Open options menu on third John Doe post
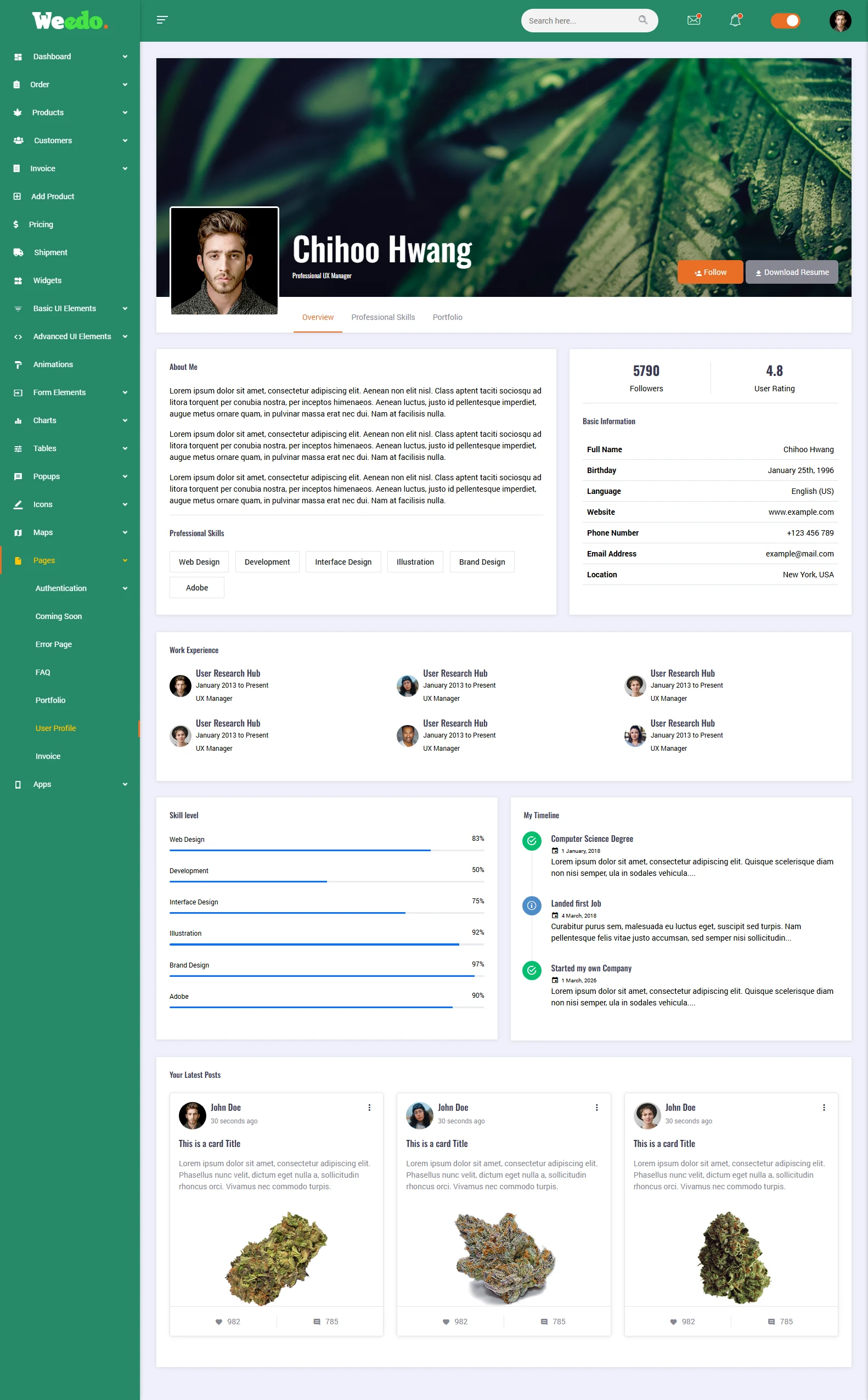 824,1107
